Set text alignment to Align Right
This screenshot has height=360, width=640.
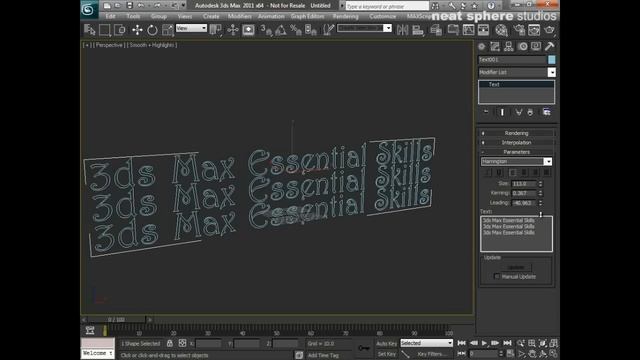(535, 172)
